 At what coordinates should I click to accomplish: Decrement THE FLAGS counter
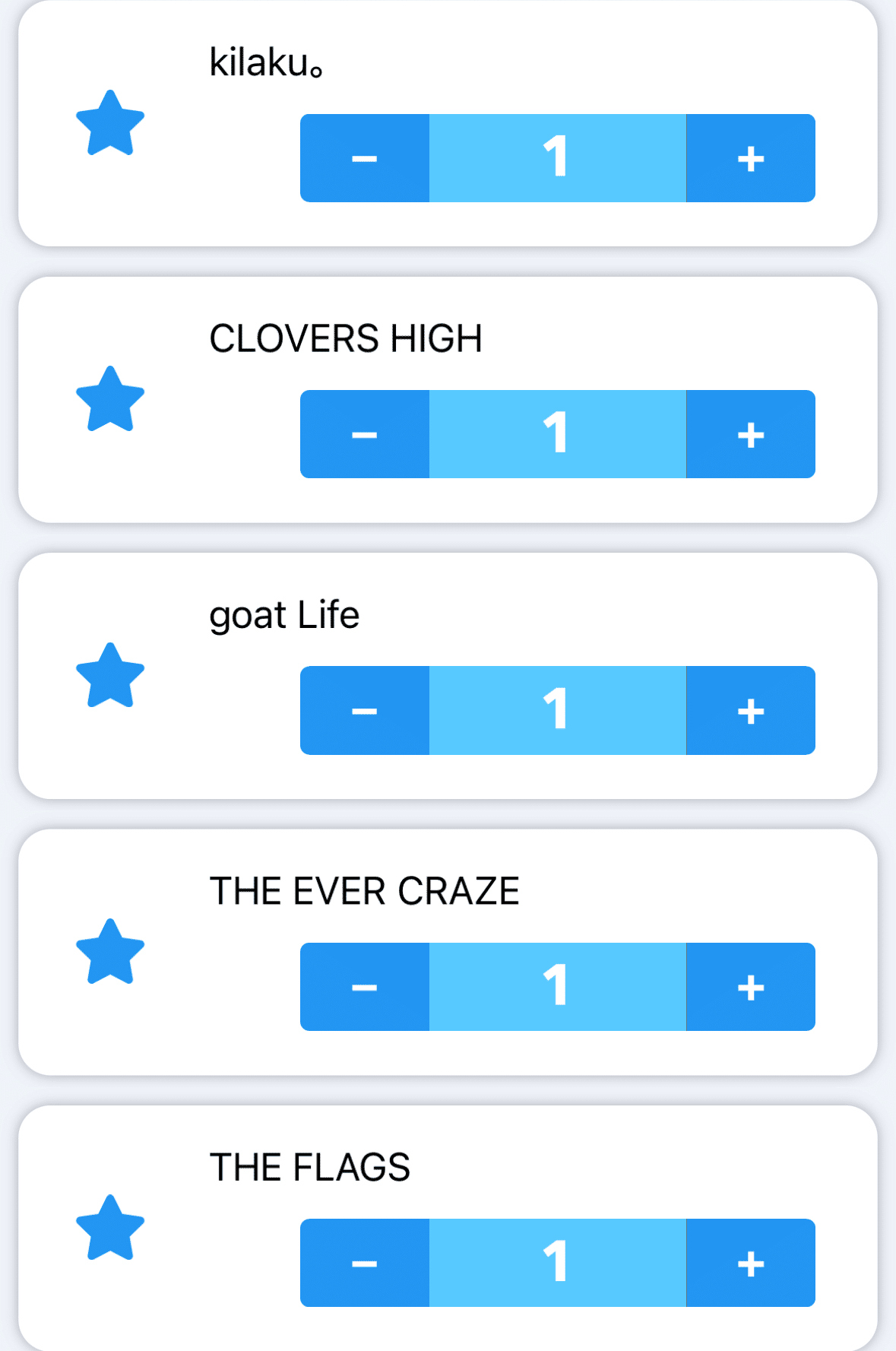point(365,1263)
